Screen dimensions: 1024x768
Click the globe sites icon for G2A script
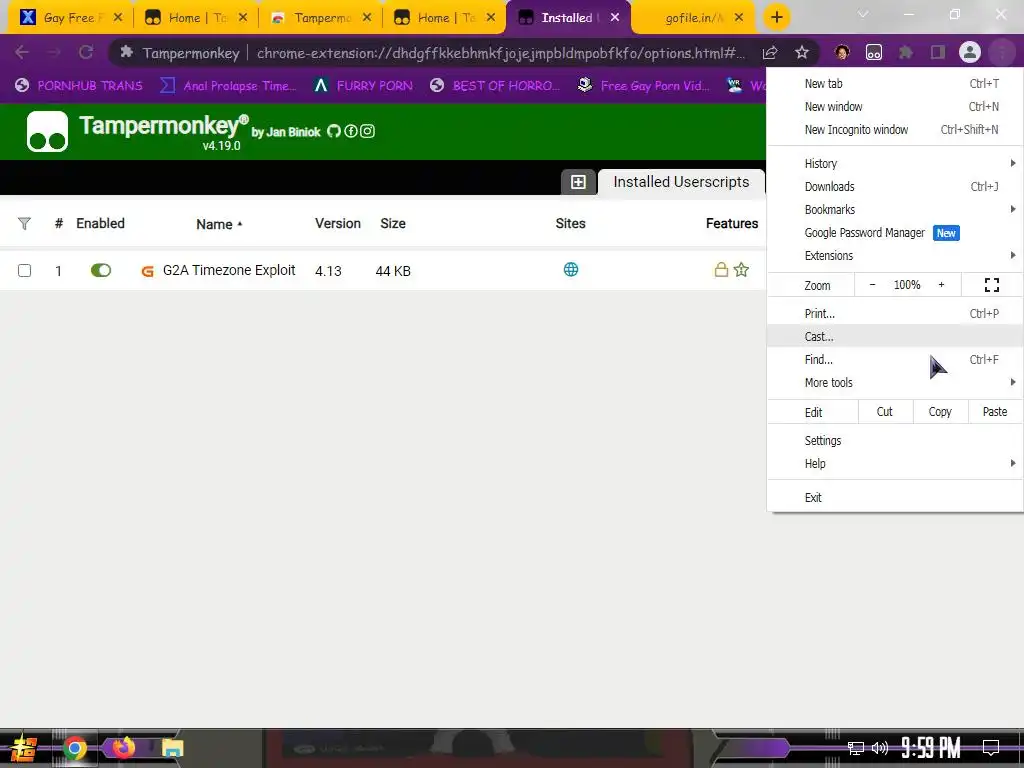(571, 269)
